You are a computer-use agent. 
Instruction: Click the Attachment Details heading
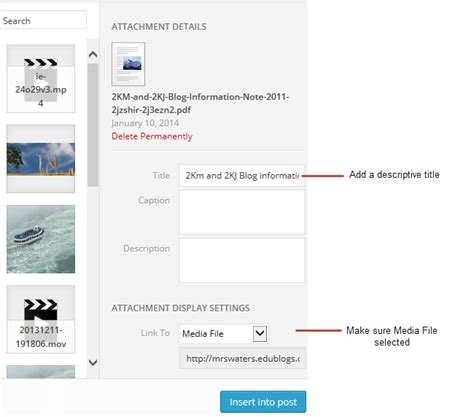coord(159,27)
